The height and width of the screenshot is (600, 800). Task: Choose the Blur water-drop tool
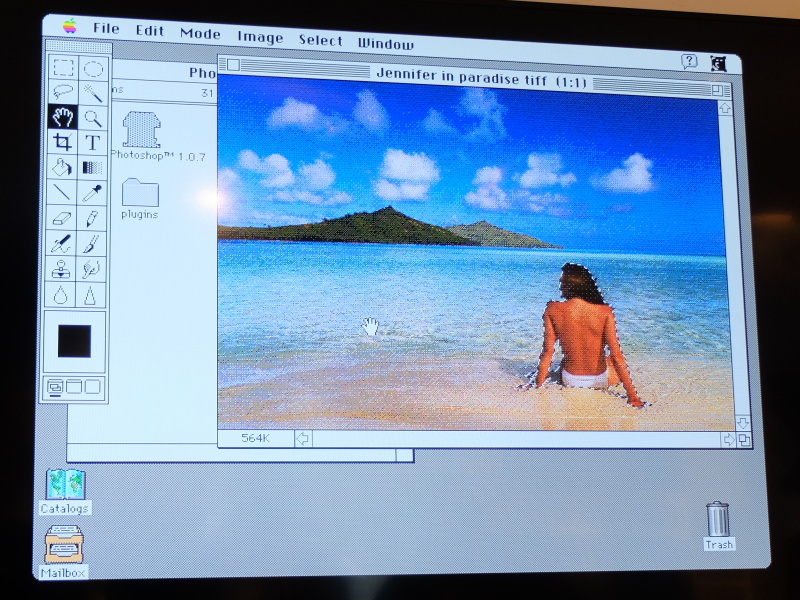coord(62,293)
